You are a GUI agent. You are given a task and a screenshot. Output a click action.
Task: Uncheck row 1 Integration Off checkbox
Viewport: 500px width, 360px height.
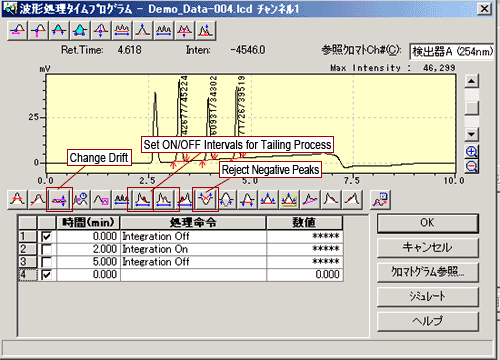tap(46, 237)
